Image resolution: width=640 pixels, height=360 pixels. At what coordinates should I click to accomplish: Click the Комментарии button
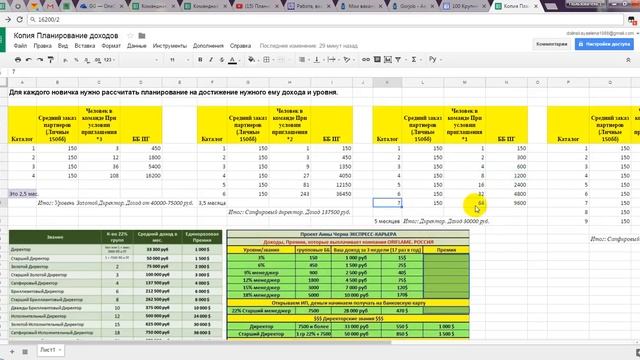click(551, 44)
